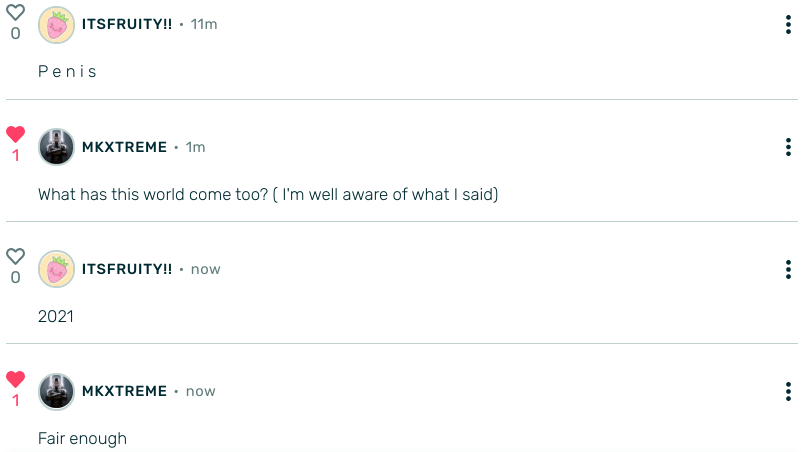801x452 pixels.
Task: Click MKXTREME avatar beside "Fair enough" comment
Action: tap(56, 391)
